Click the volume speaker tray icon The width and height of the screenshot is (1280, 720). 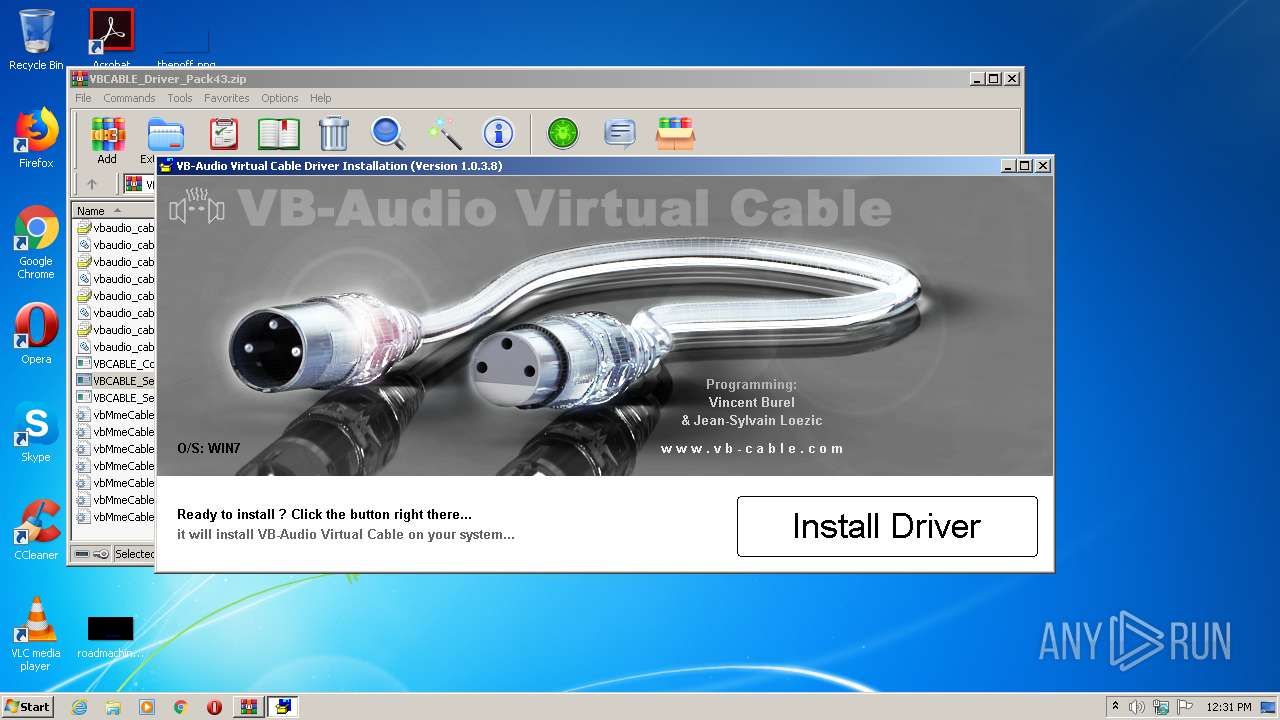click(1137, 707)
